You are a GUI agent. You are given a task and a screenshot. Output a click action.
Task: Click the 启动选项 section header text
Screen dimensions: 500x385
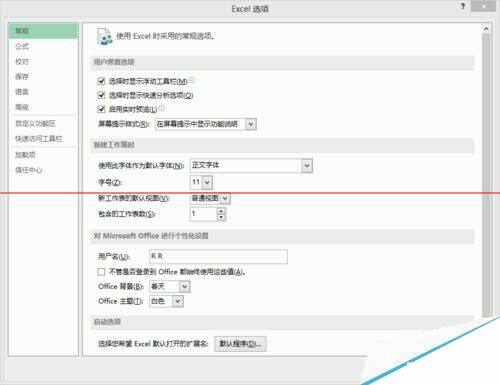(x=107, y=322)
